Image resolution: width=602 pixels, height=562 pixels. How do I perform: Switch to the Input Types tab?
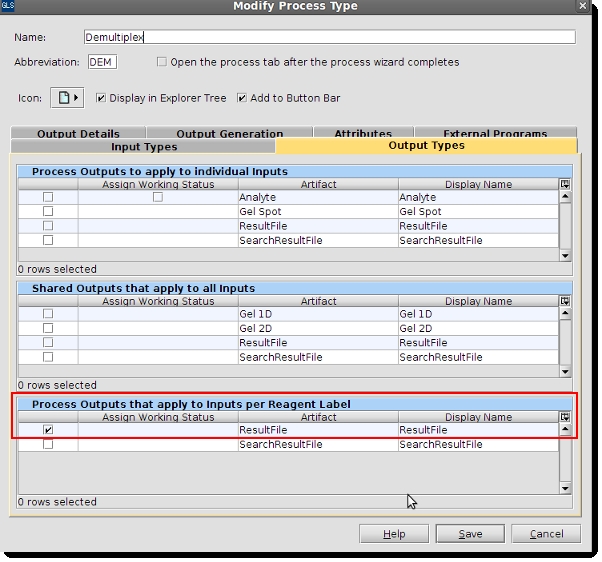pos(144,146)
